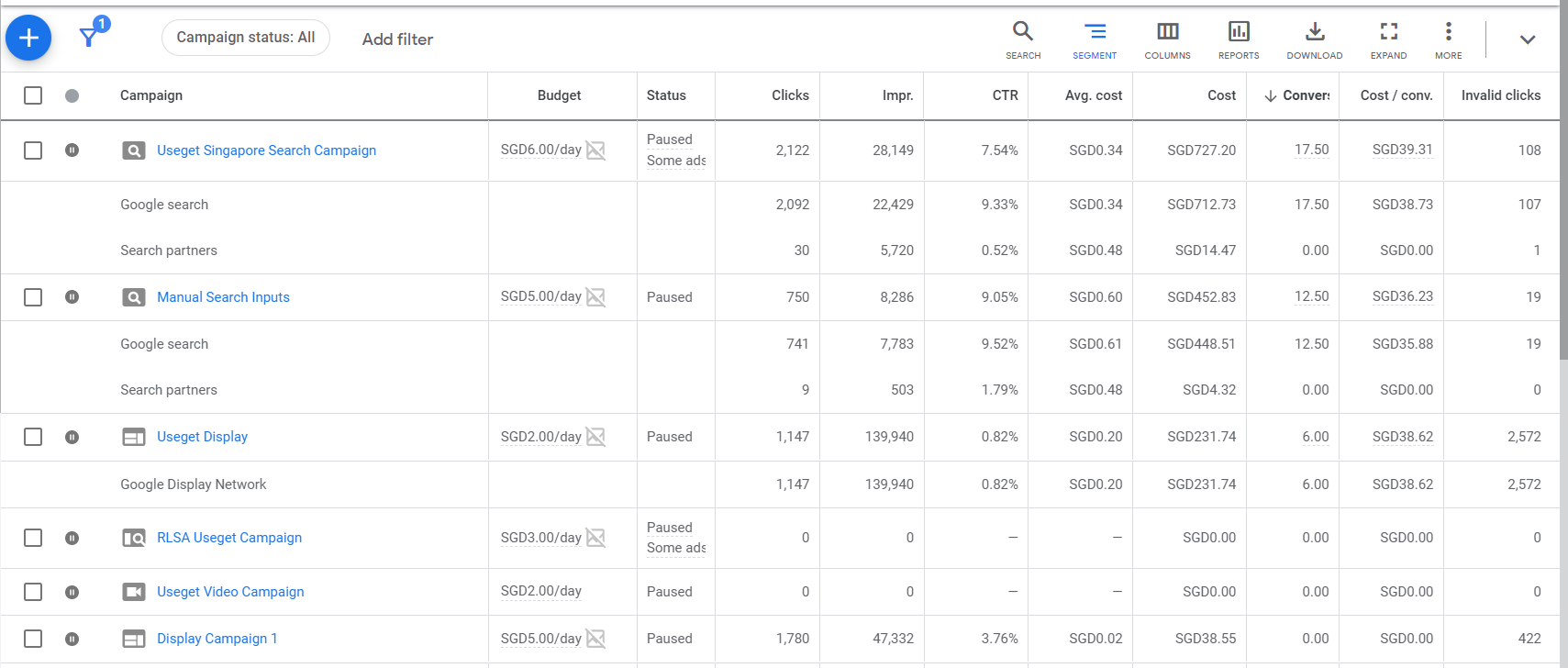Click display type icon of Useget Display

pos(134,437)
